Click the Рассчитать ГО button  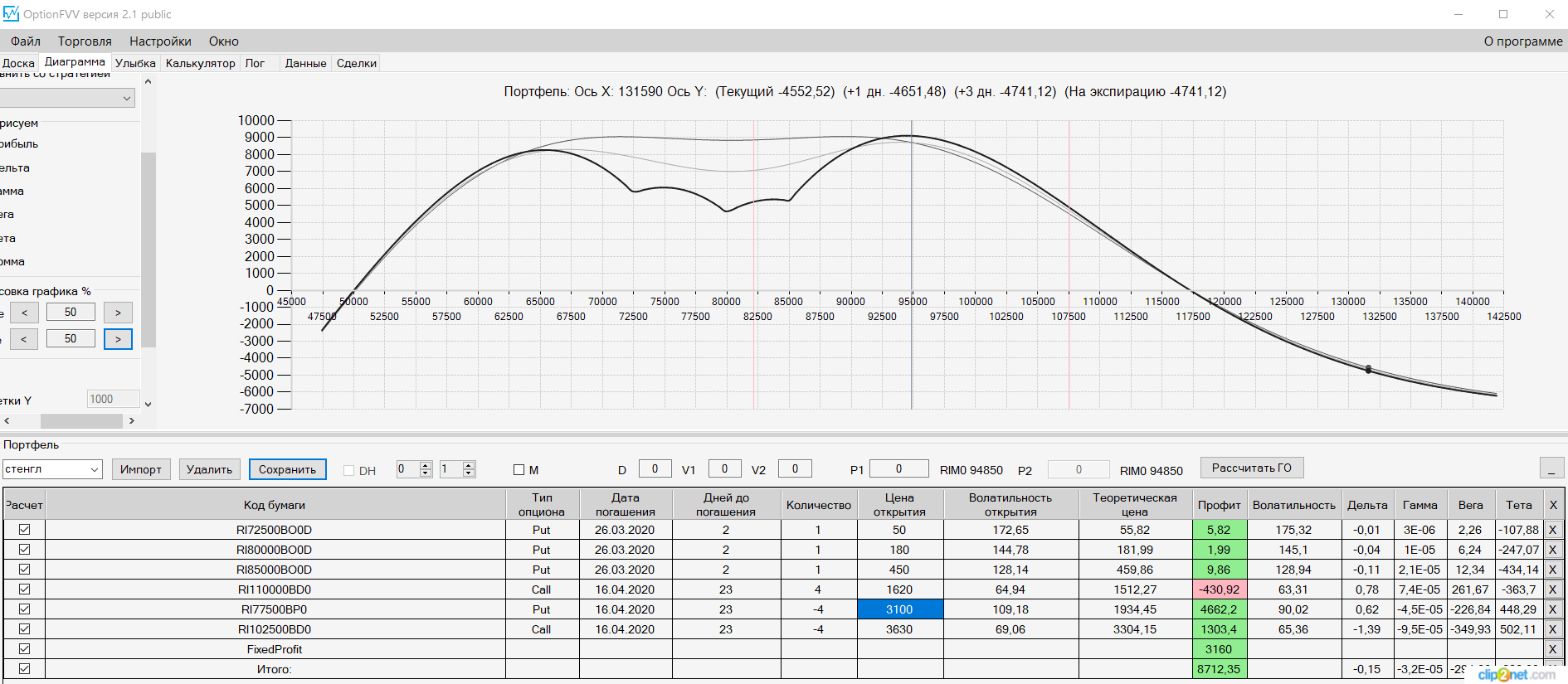tap(1252, 468)
